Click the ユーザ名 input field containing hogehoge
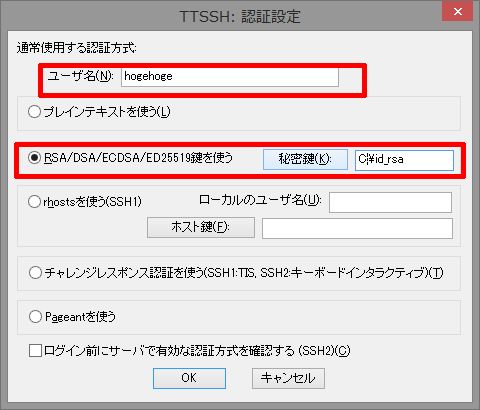The image size is (480, 410). pyautogui.click(x=230, y=77)
